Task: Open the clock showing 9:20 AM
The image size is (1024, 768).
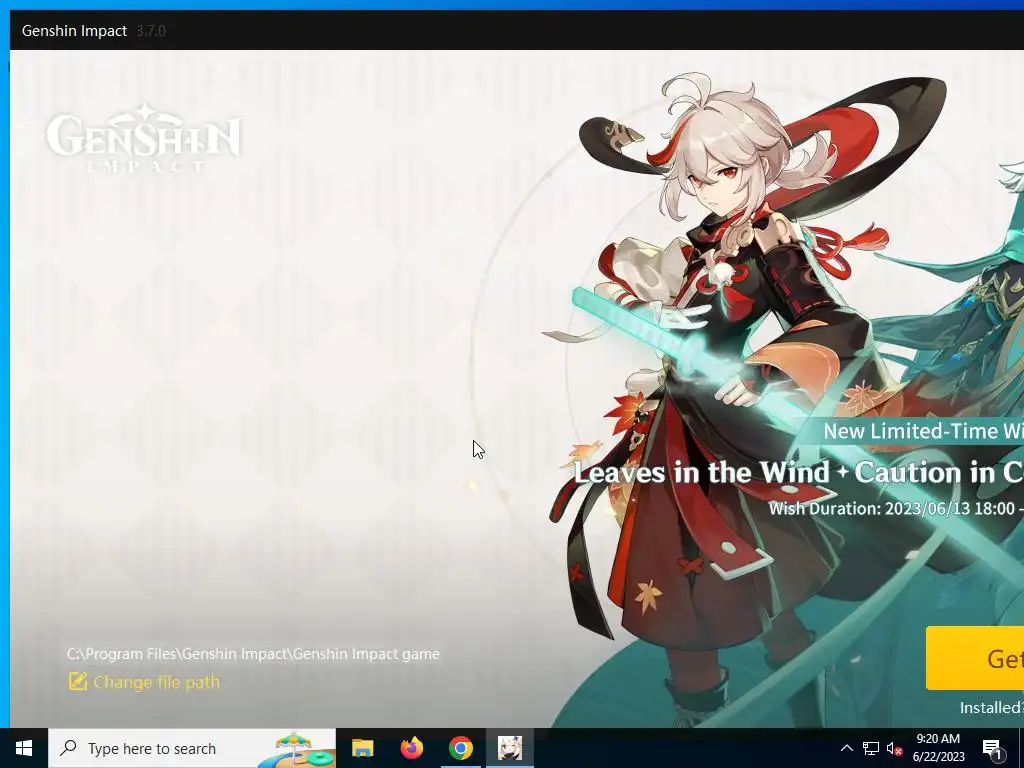Action: tap(938, 748)
